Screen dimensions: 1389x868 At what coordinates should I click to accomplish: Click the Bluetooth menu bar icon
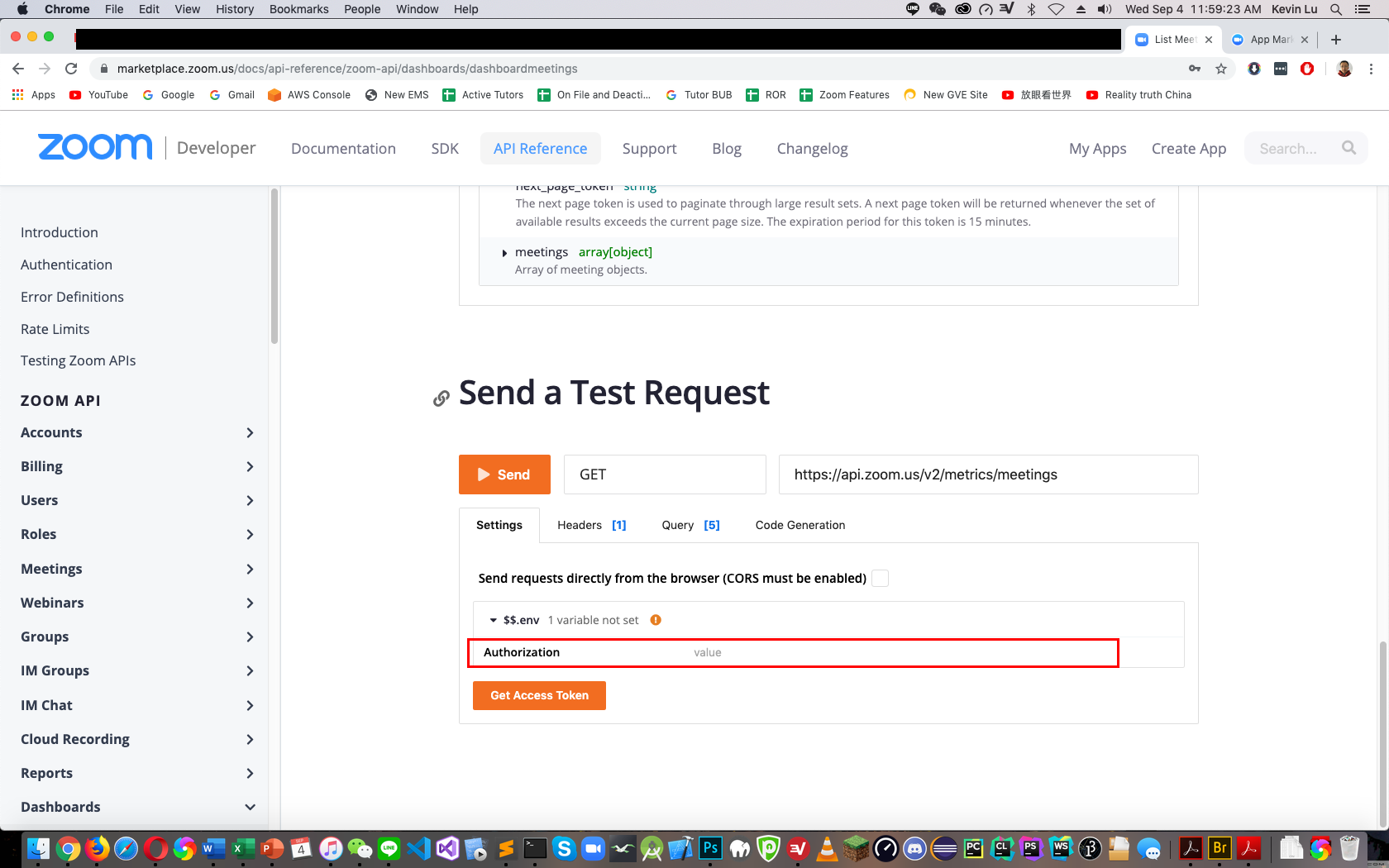coord(1031,9)
